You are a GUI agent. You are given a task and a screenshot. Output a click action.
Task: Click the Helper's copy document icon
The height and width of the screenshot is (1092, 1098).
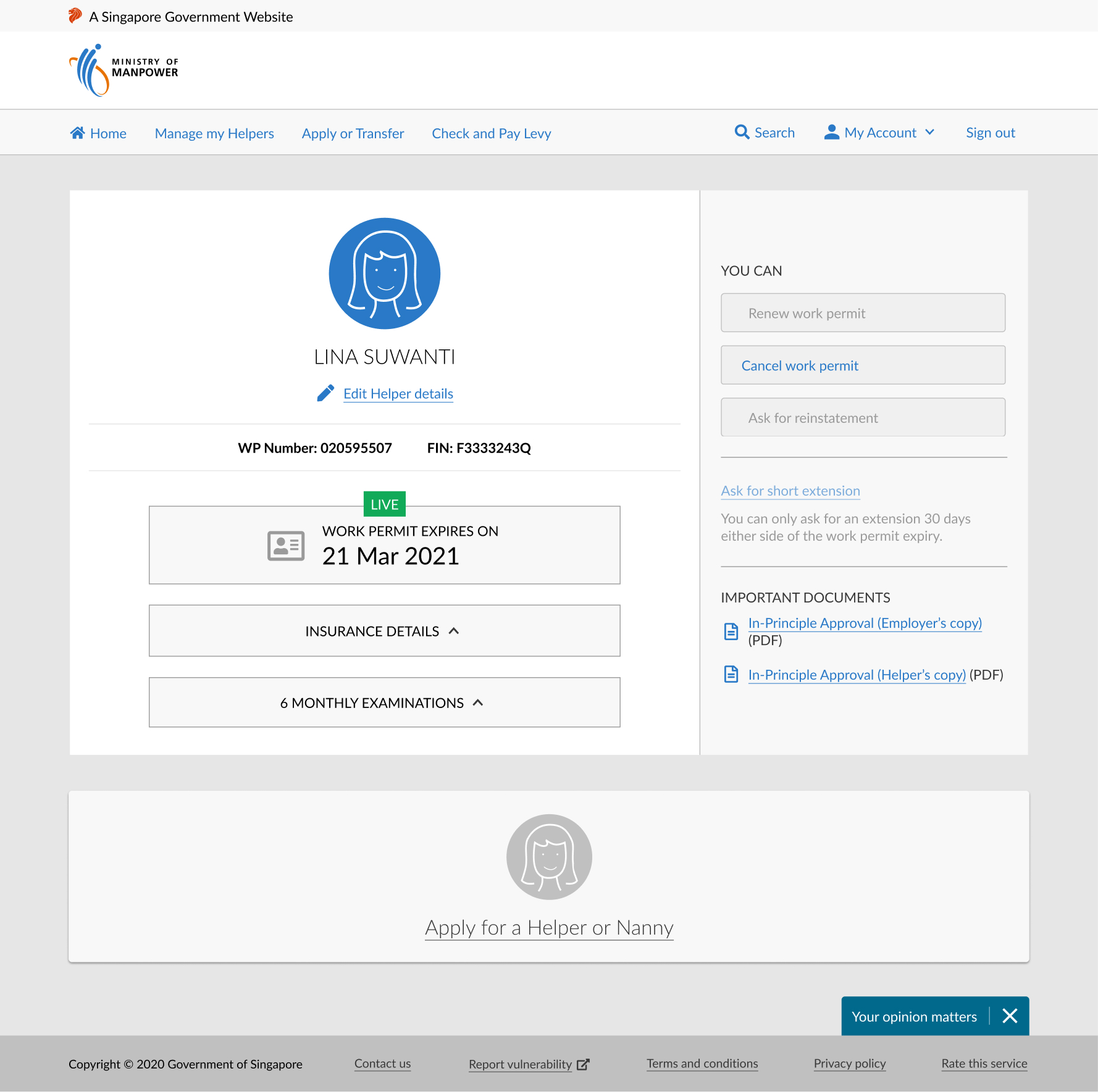731,674
